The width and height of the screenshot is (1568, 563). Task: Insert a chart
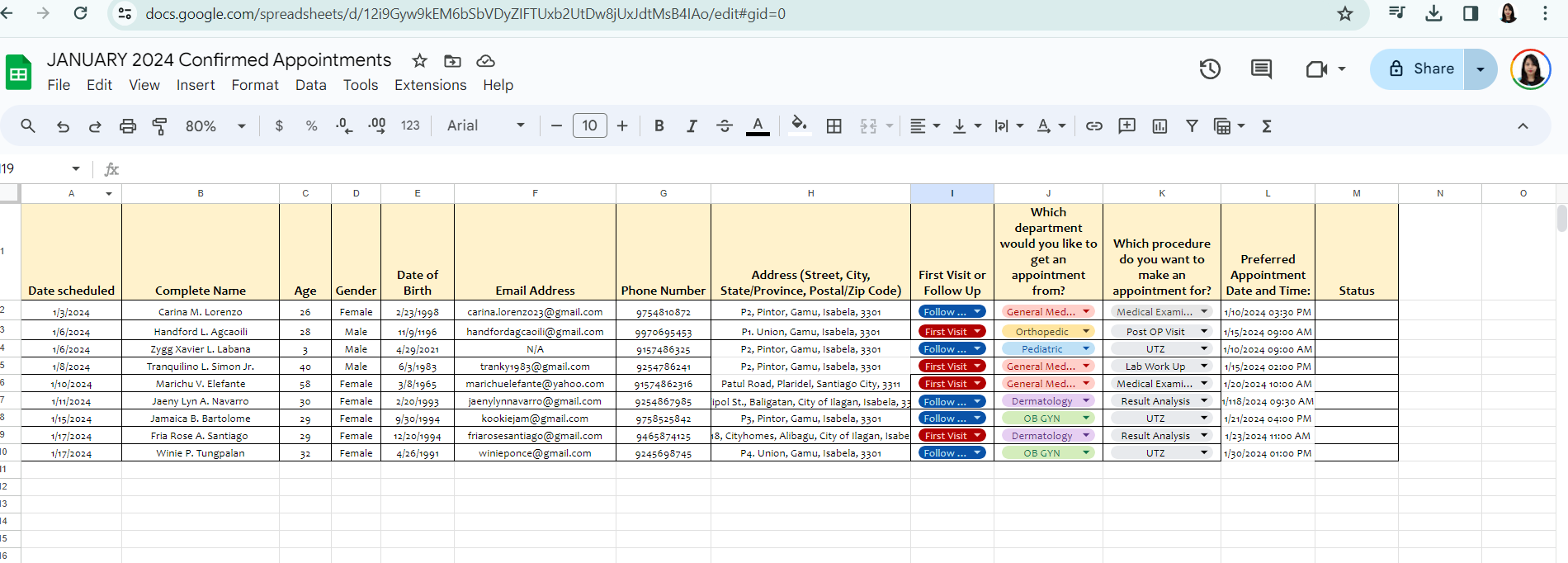coord(1159,126)
